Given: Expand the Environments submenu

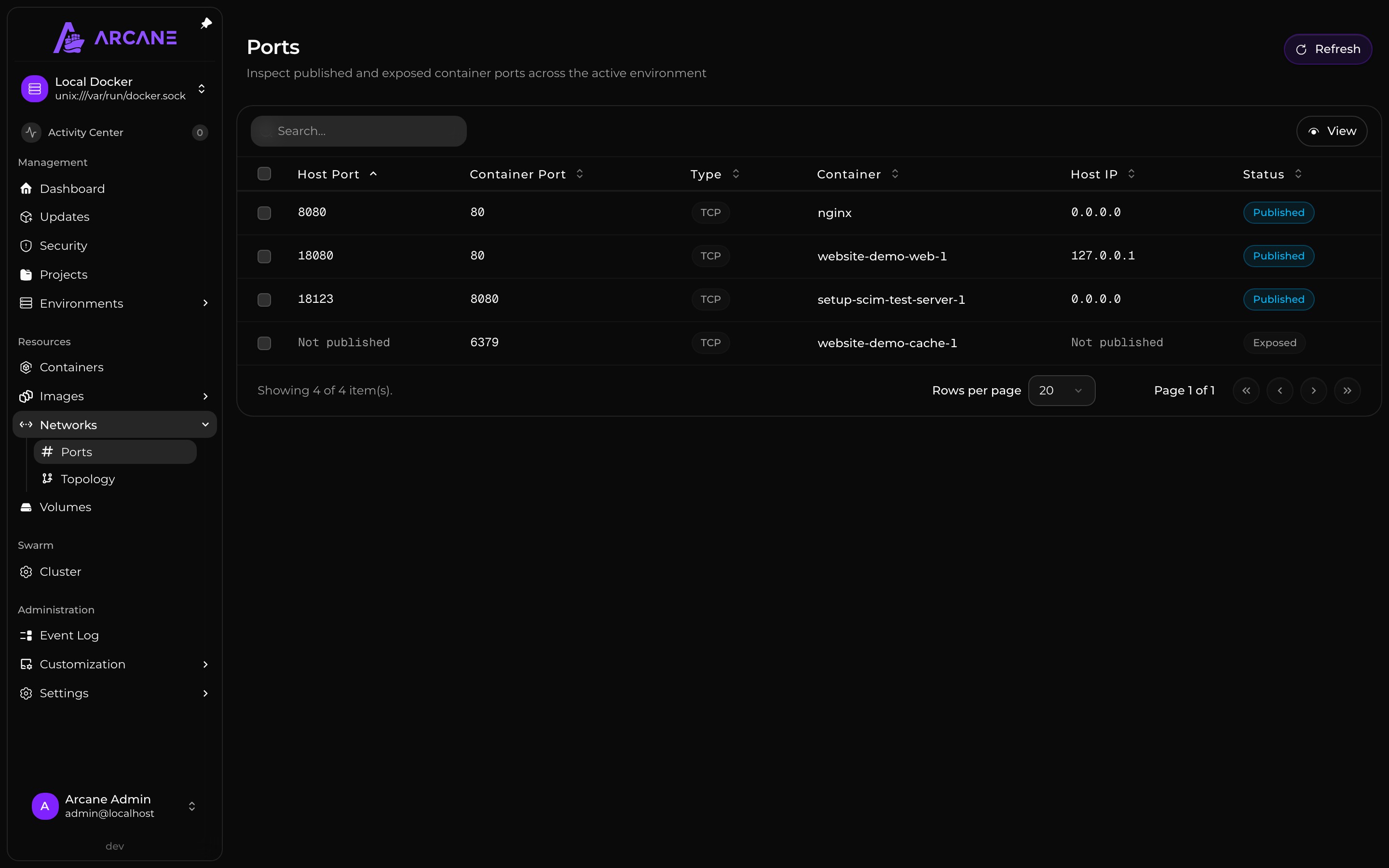Looking at the screenshot, I should pos(205,303).
